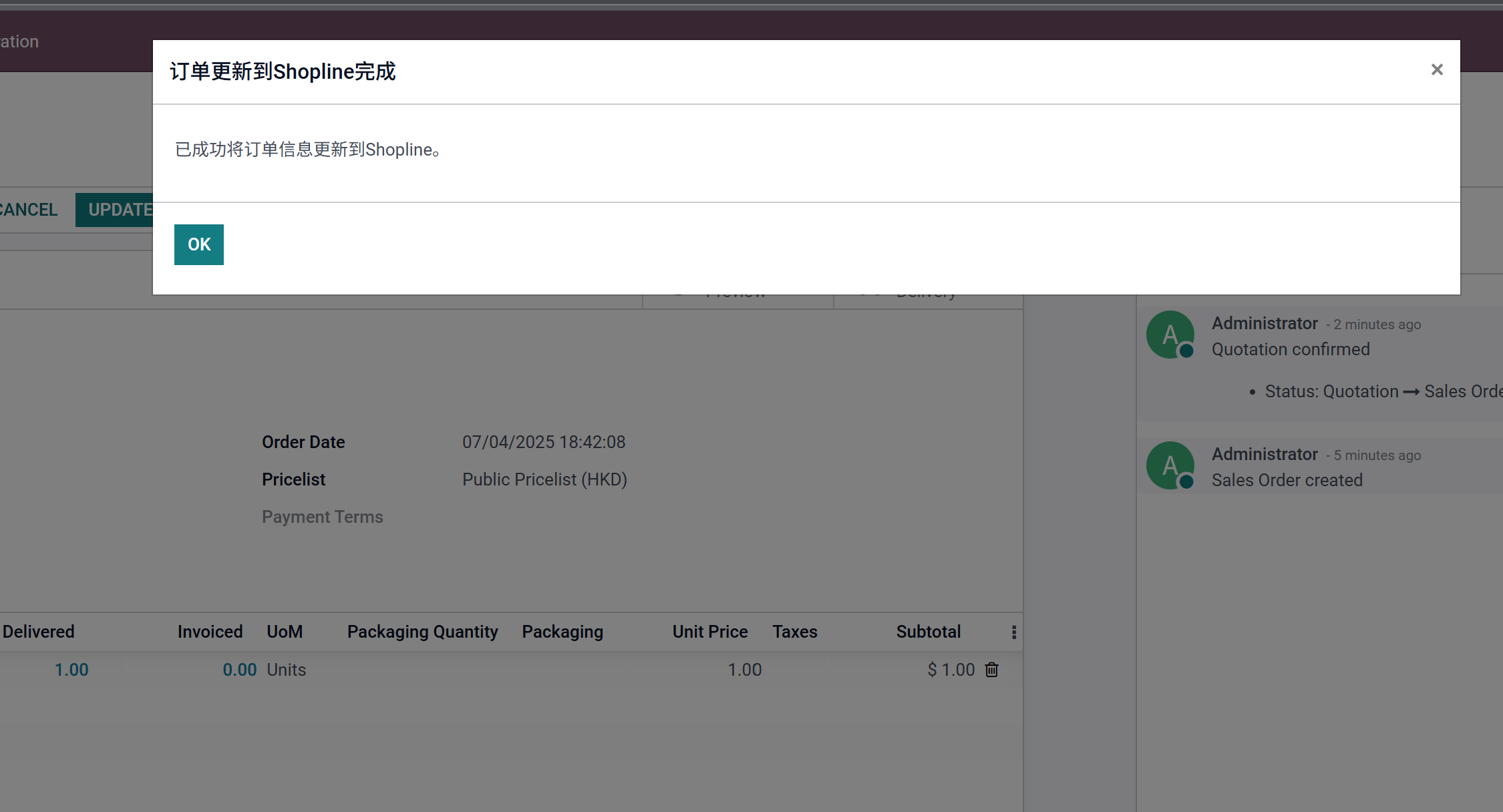1503x812 pixels.
Task: Click the Taxes column header
Action: pos(795,632)
